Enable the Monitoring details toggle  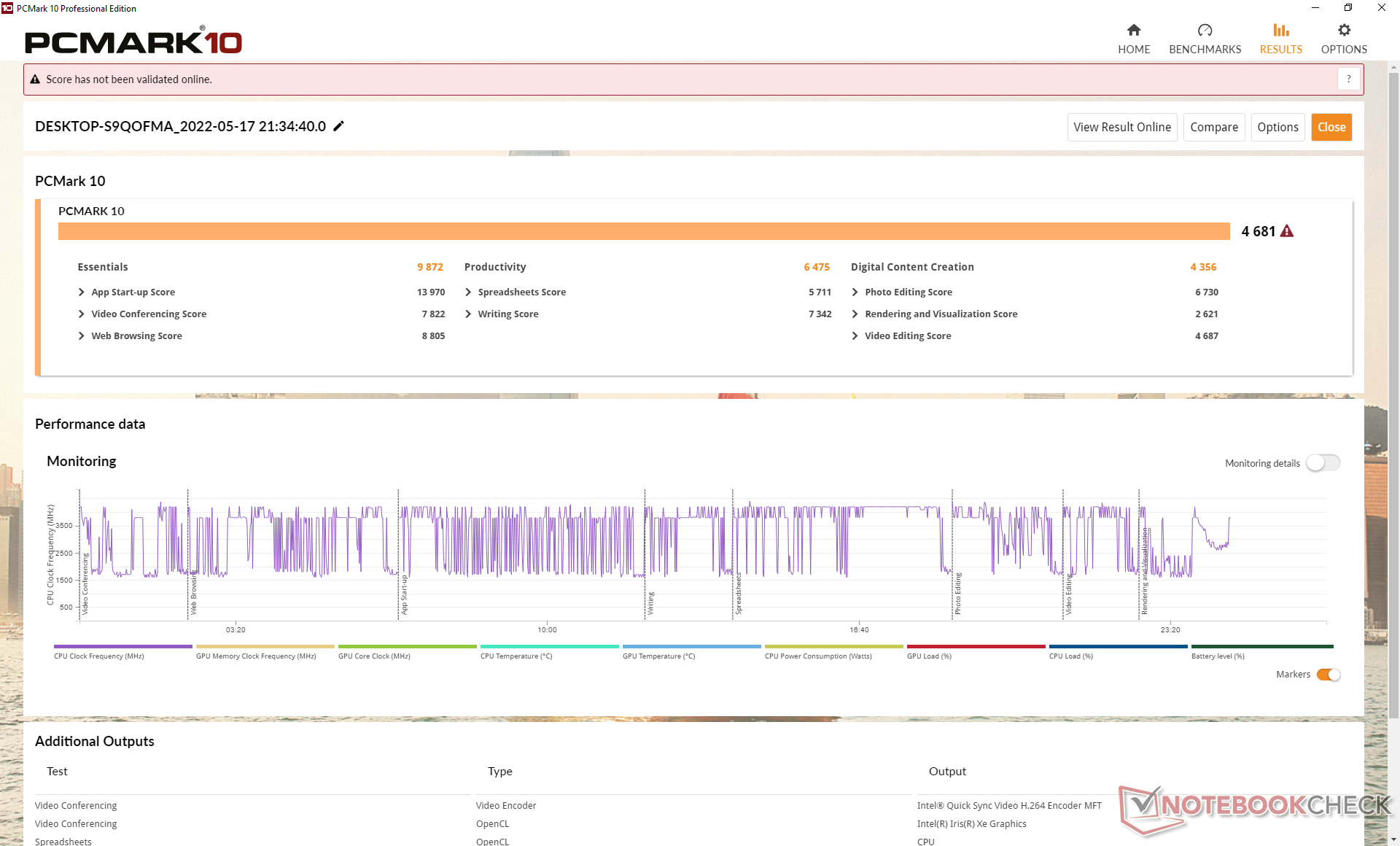tap(1322, 463)
